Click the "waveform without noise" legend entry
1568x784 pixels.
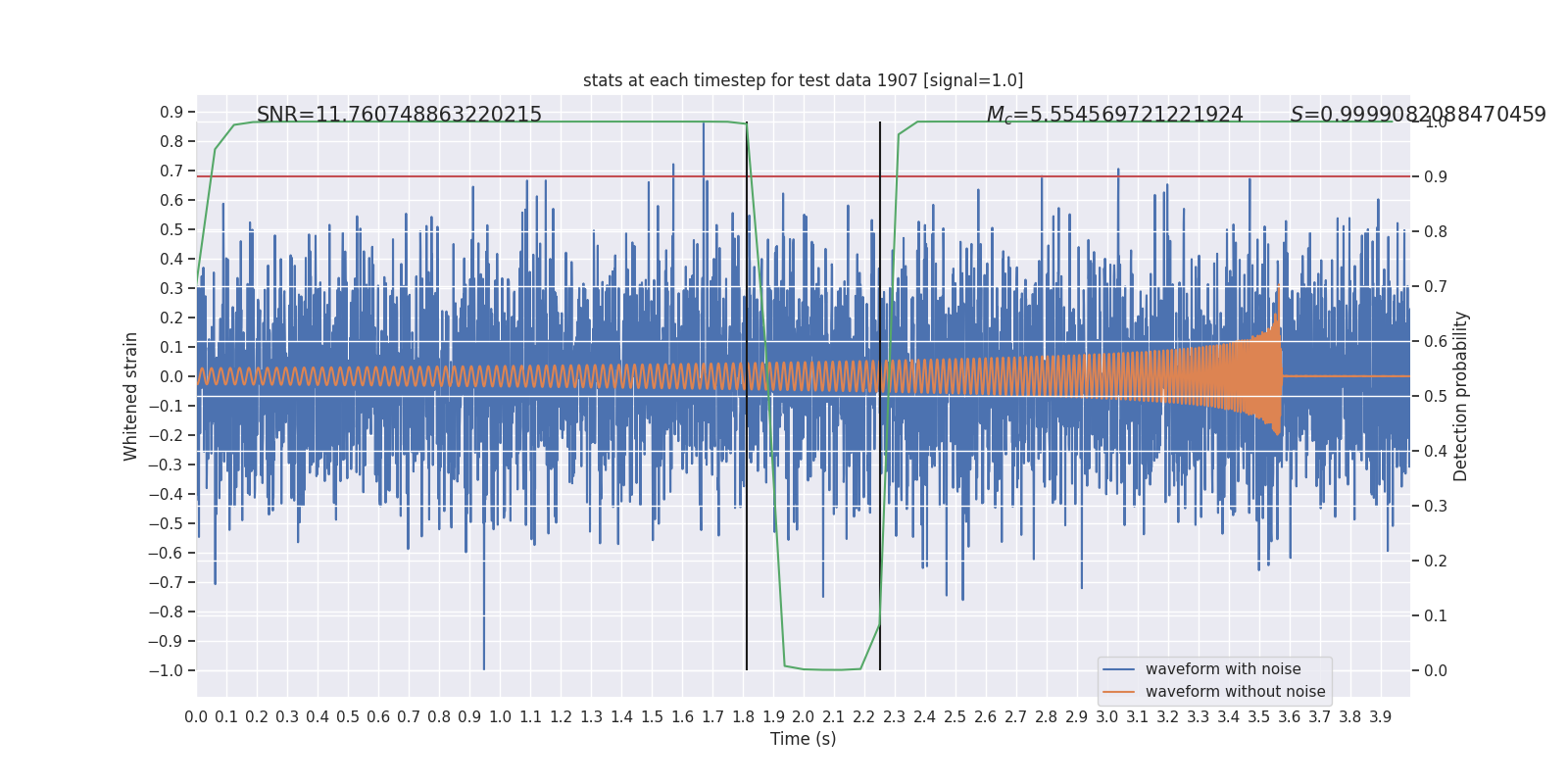[1235, 692]
